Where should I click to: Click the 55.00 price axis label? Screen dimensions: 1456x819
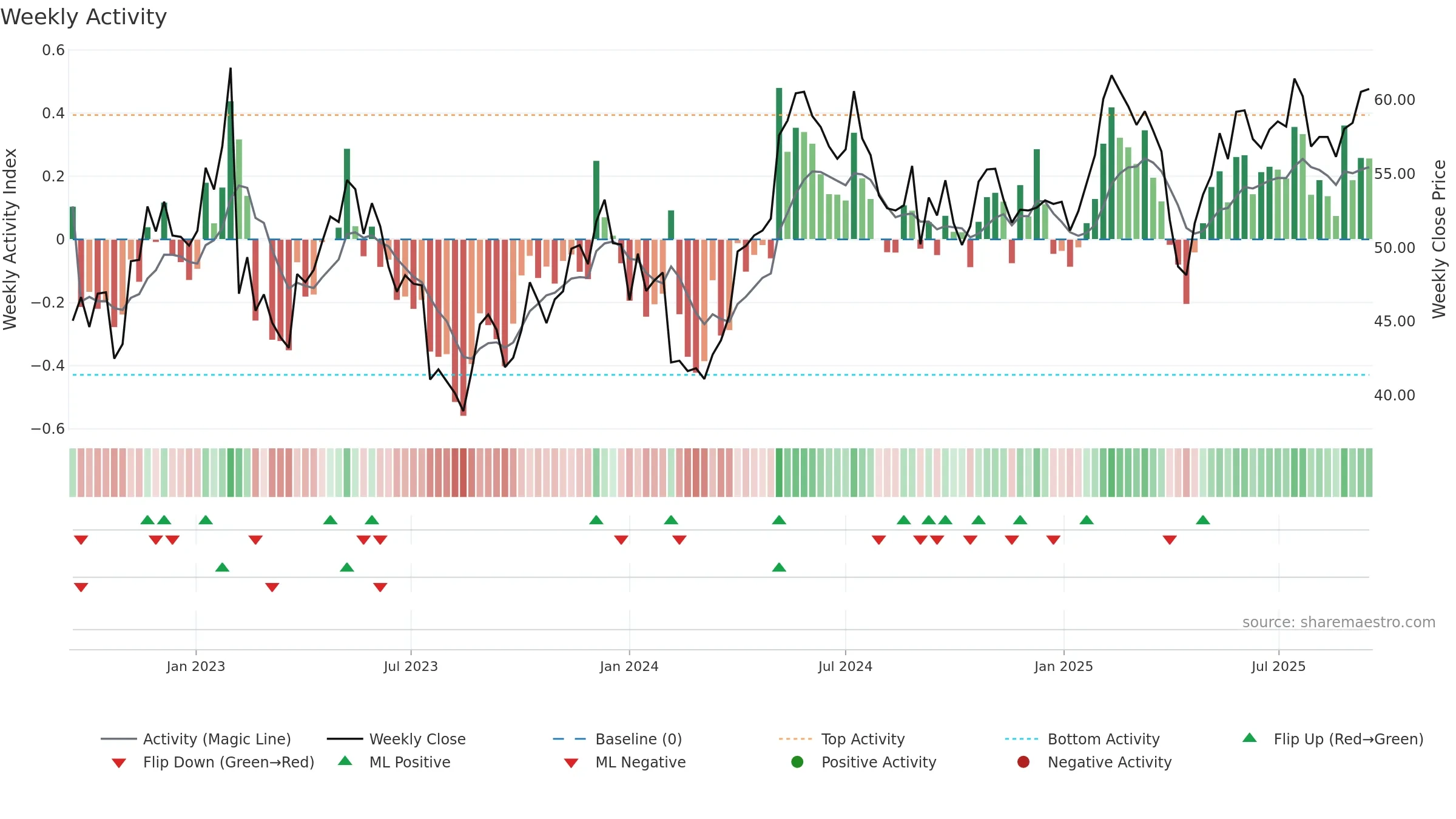pos(1395,174)
